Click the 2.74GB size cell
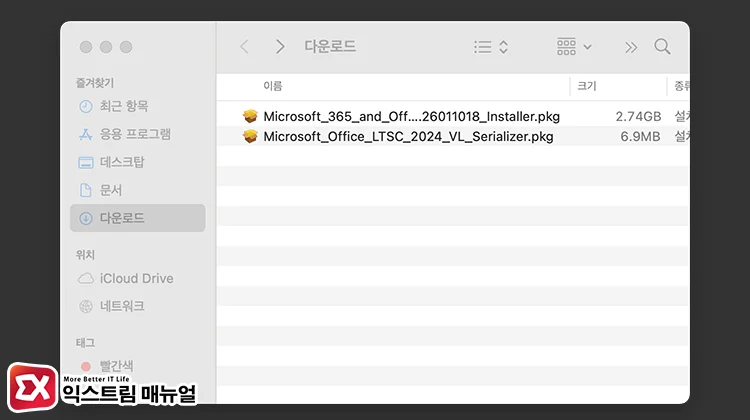 click(x=638, y=116)
